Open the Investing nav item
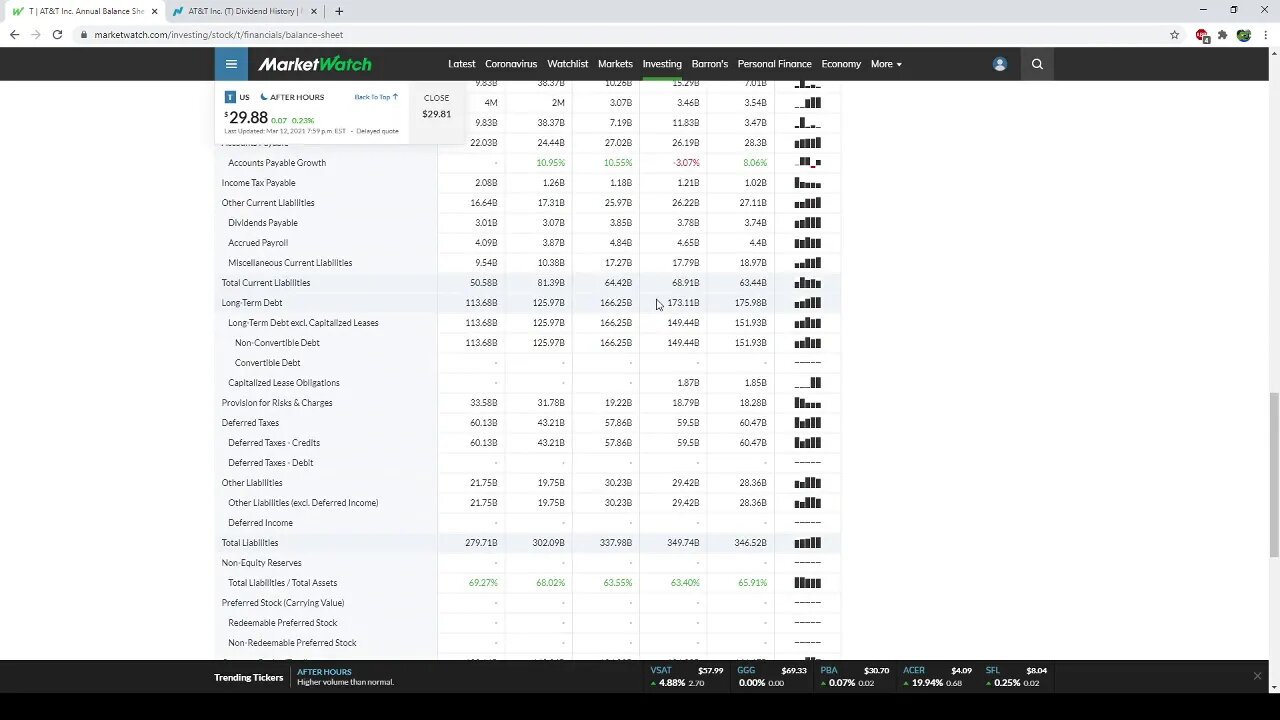The image size is (1280, 720). (662, 64)
